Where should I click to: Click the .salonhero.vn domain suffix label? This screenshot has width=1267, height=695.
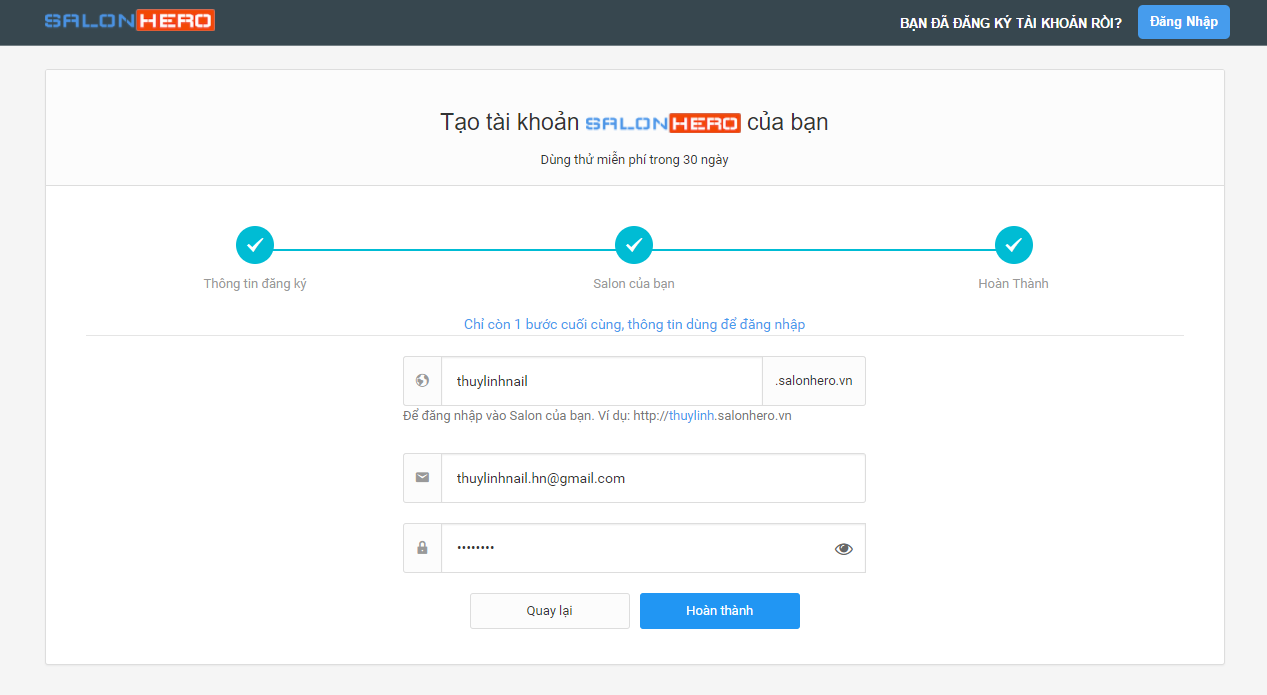pos(814,381)
